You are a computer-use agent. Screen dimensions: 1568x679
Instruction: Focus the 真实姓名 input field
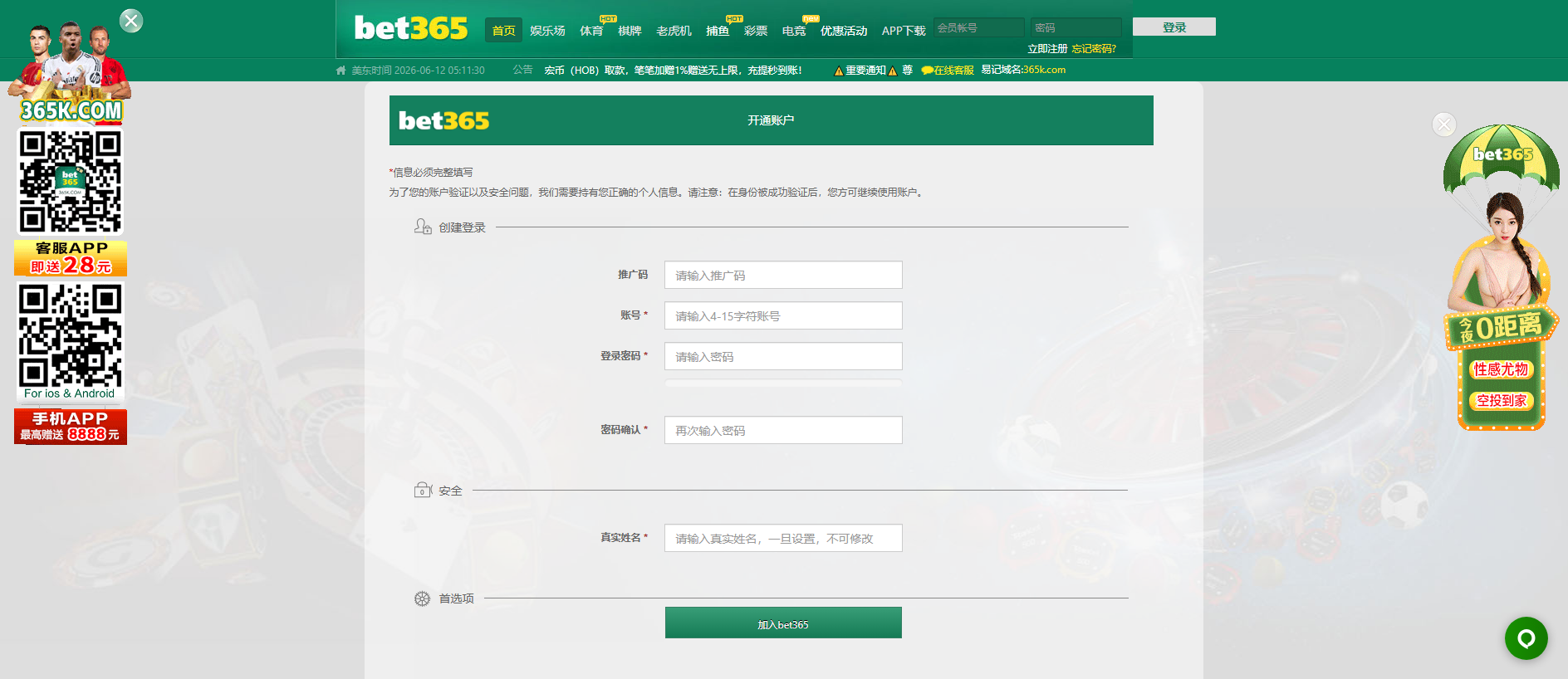point(783,538)
